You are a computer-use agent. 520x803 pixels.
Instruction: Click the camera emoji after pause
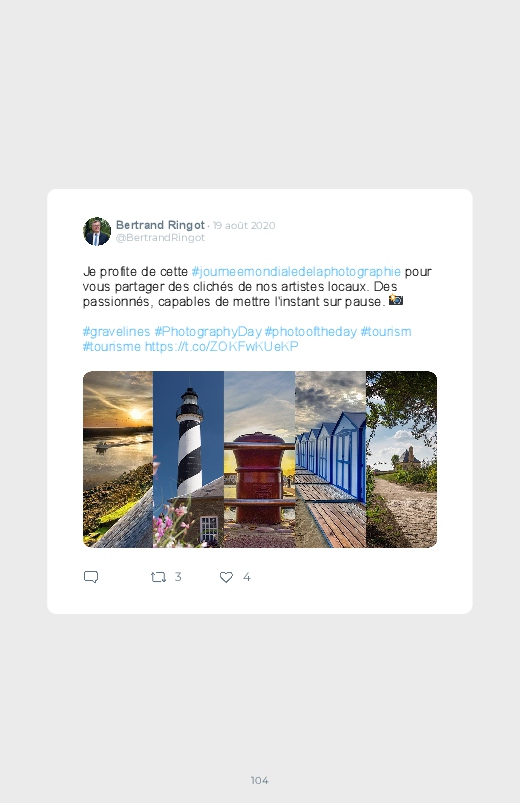pos(396,300)
